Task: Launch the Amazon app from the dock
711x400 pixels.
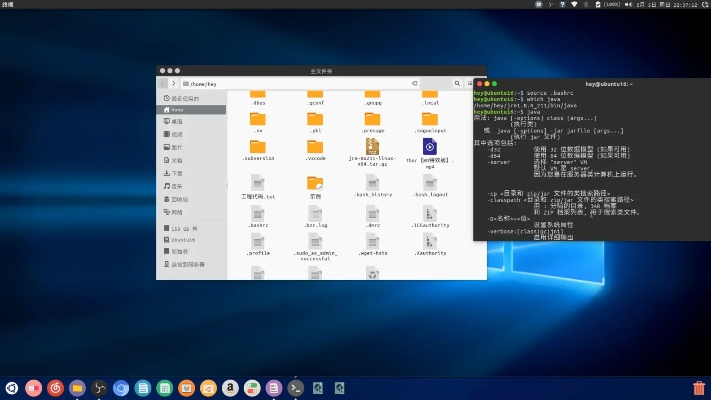Action: pos(230,388)
